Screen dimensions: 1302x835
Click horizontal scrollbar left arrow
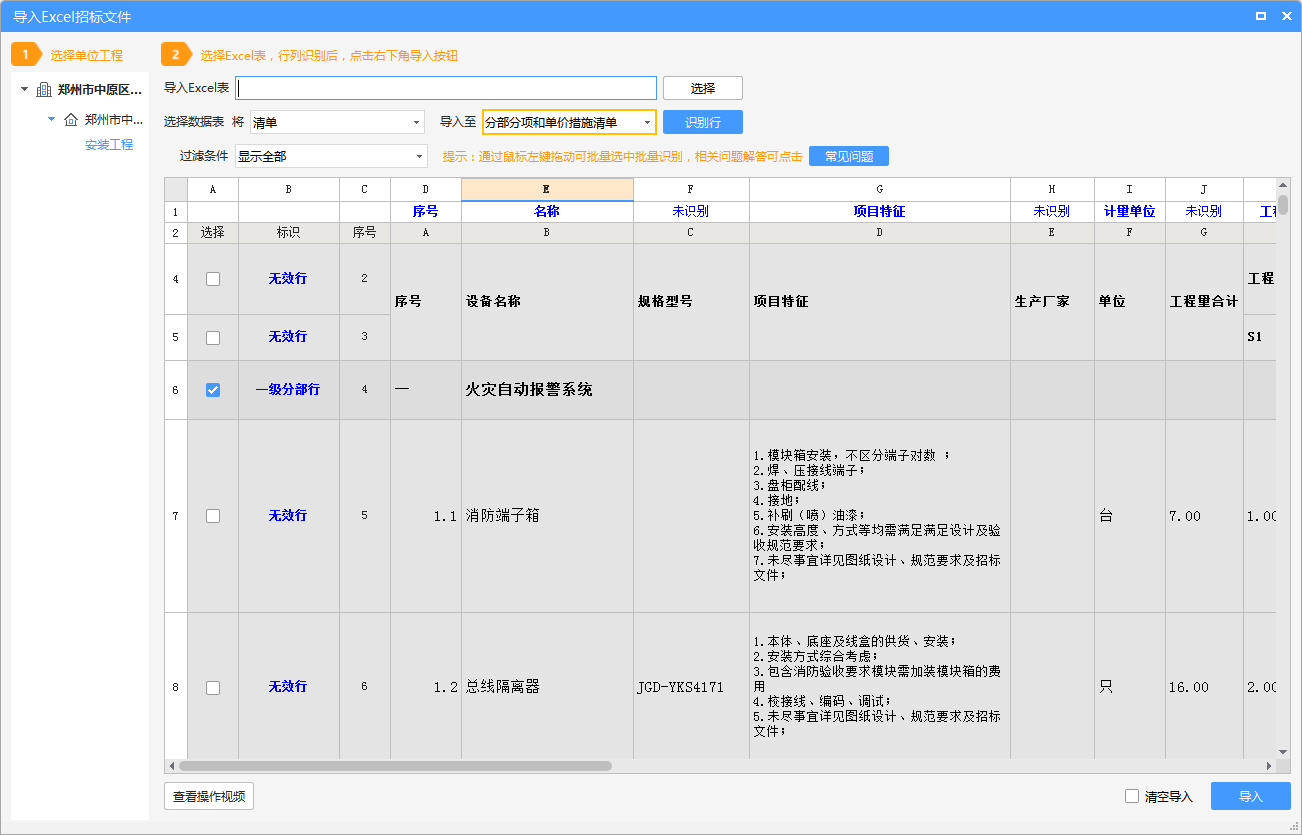171,766
